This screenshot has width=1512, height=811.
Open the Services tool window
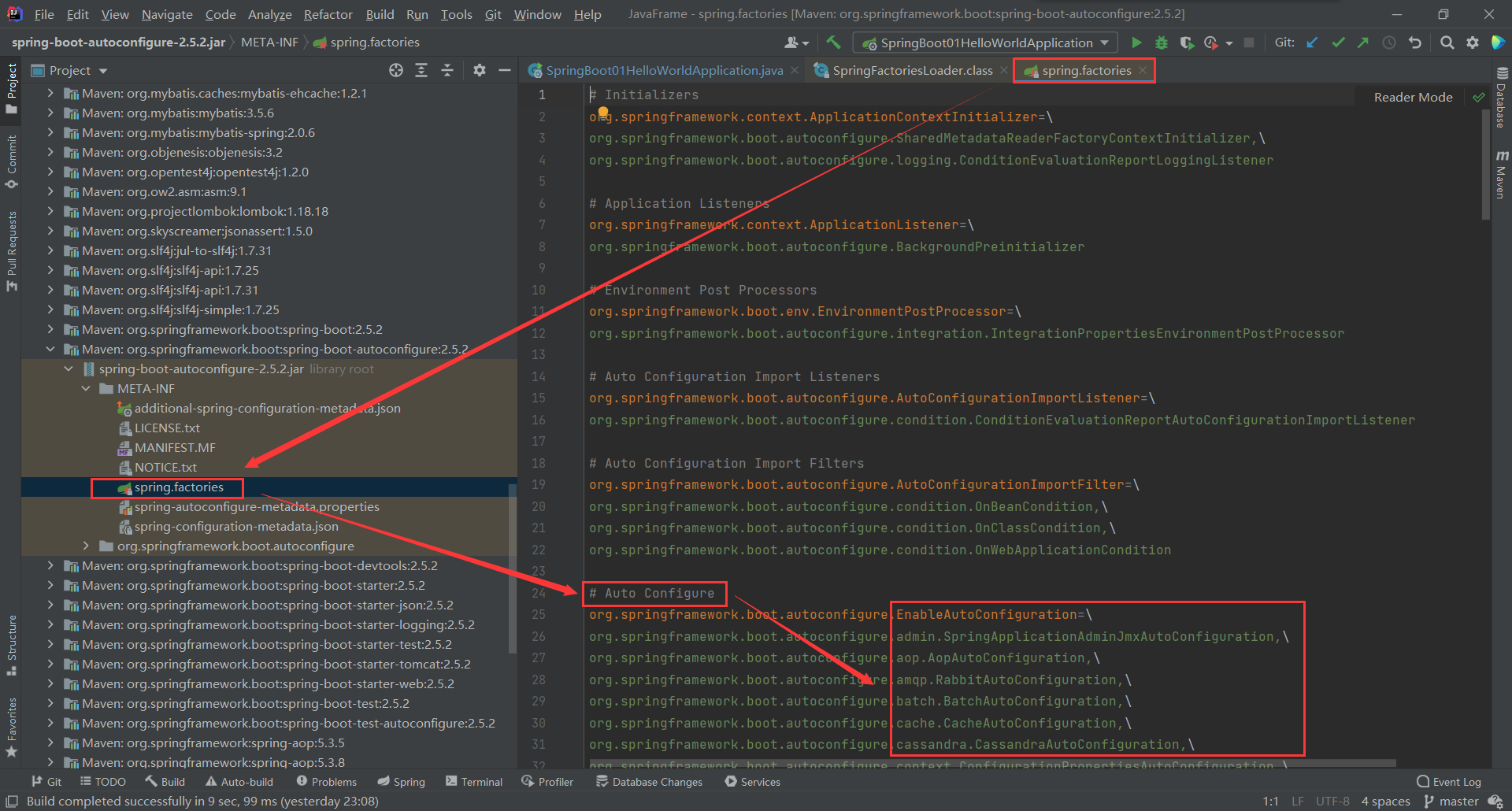[753, 781]
